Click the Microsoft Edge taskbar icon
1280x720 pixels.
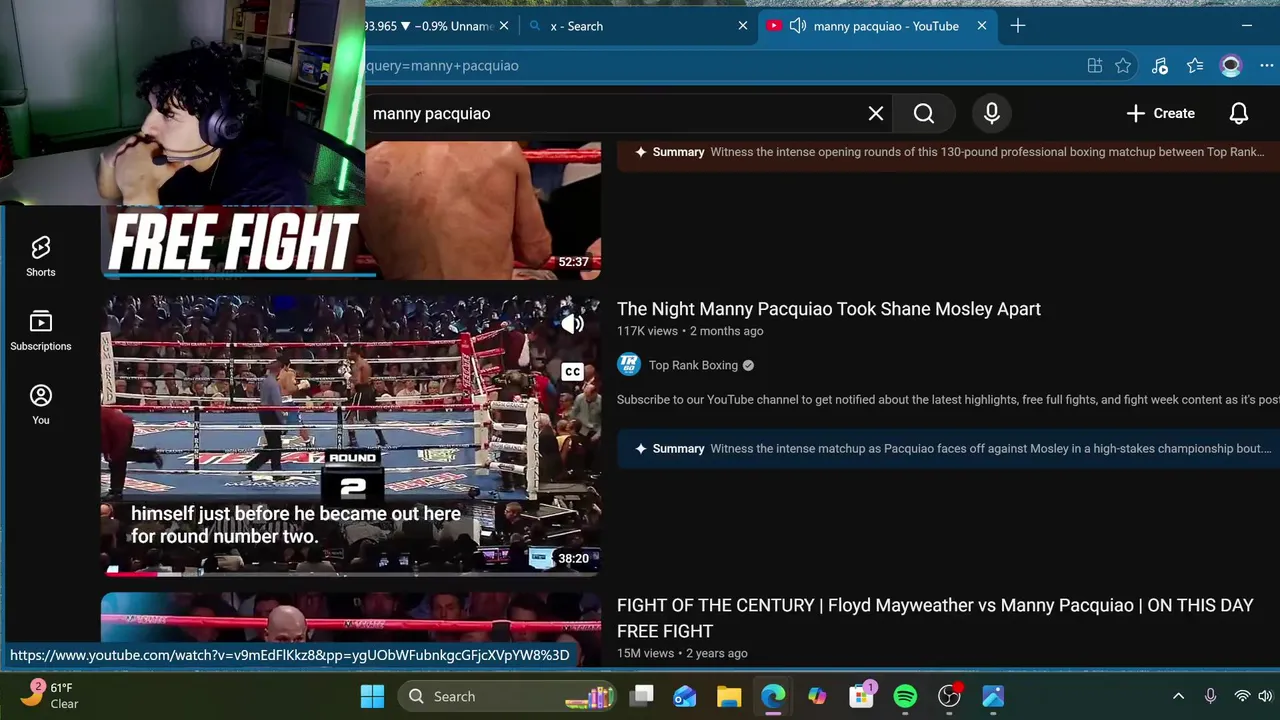pos(773,696)
